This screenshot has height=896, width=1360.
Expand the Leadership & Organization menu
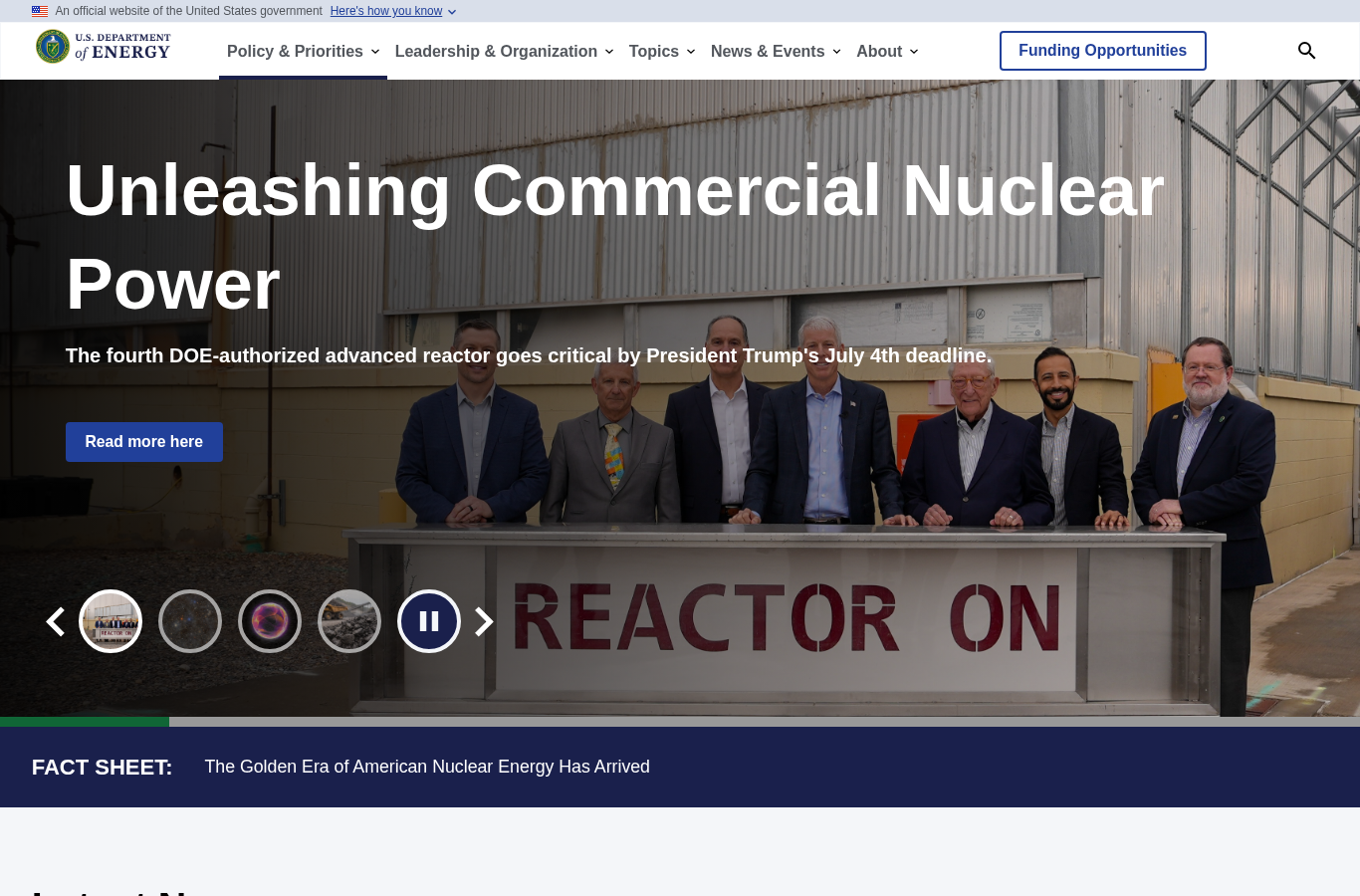tap(504, 51)
